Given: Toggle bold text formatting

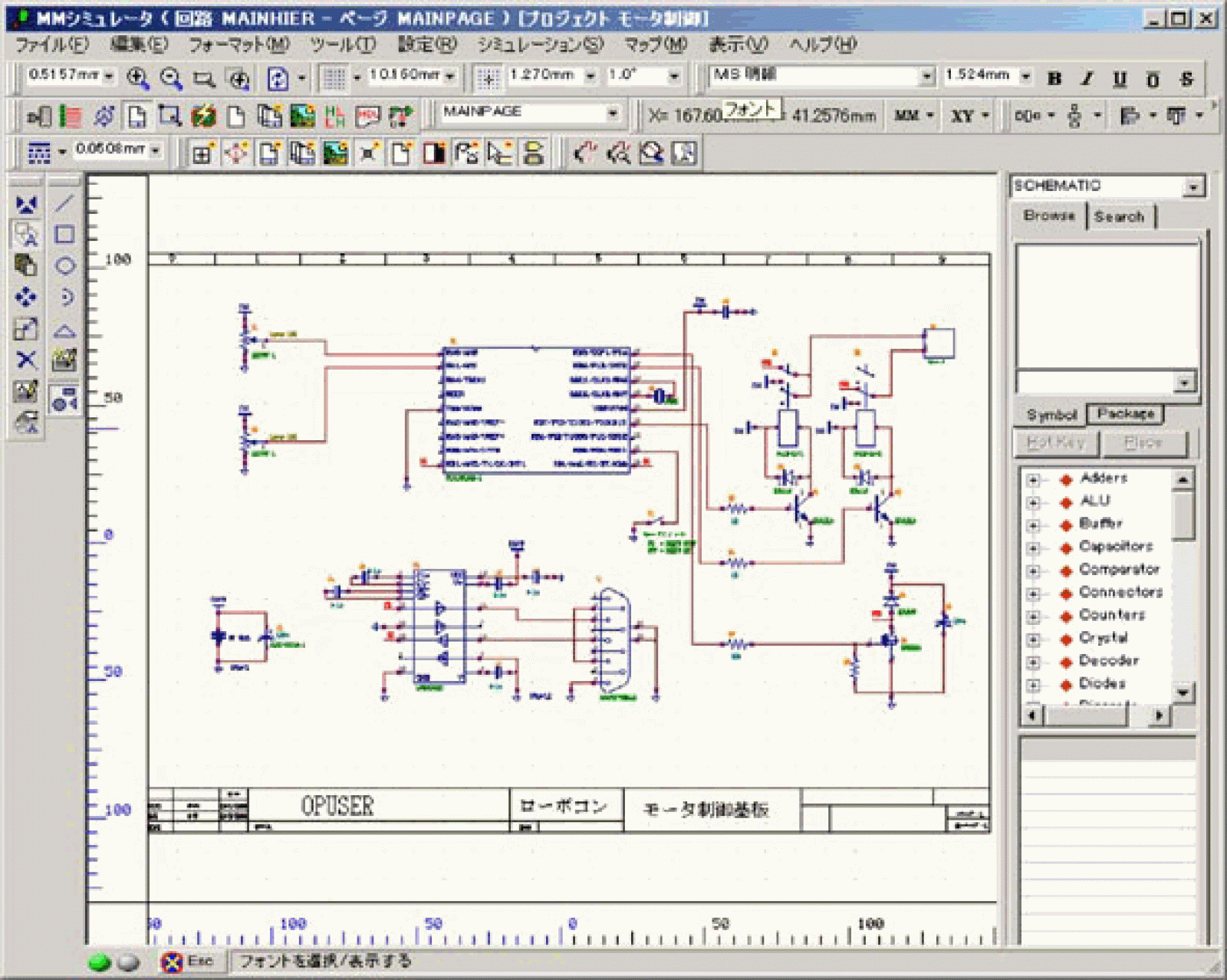Looking at the screenshot, I should click(1054, 78).
